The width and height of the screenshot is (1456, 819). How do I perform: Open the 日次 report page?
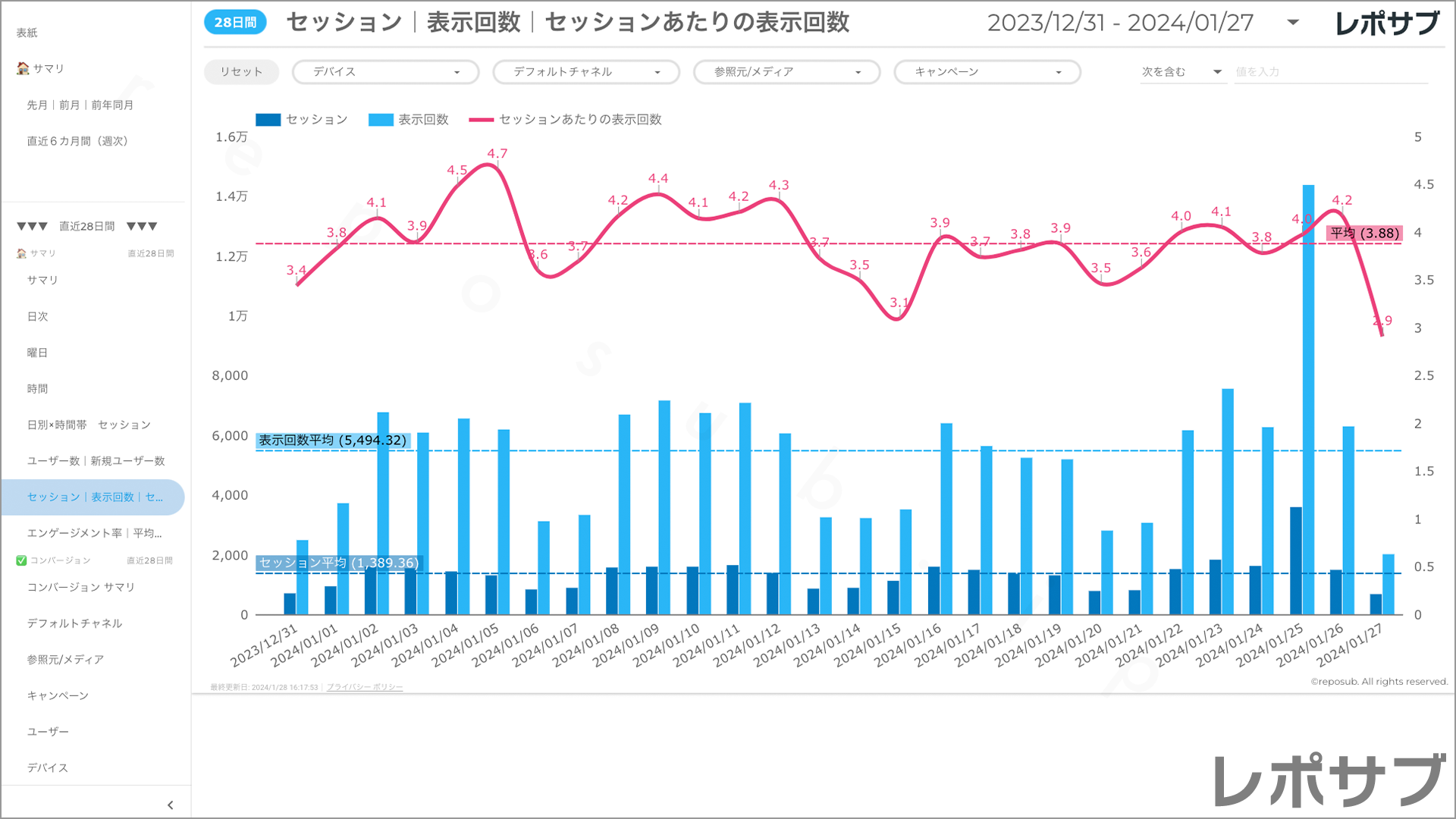(38, 316)
